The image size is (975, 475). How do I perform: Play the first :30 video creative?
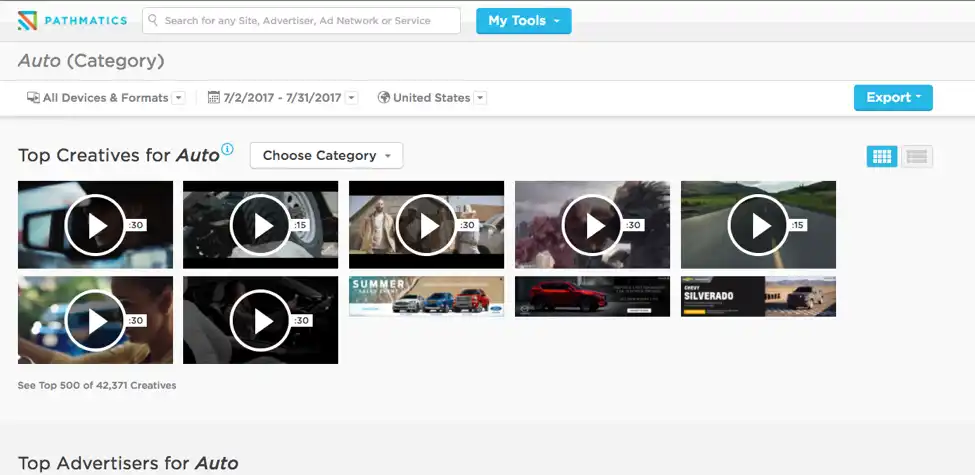tap(95, 225)
